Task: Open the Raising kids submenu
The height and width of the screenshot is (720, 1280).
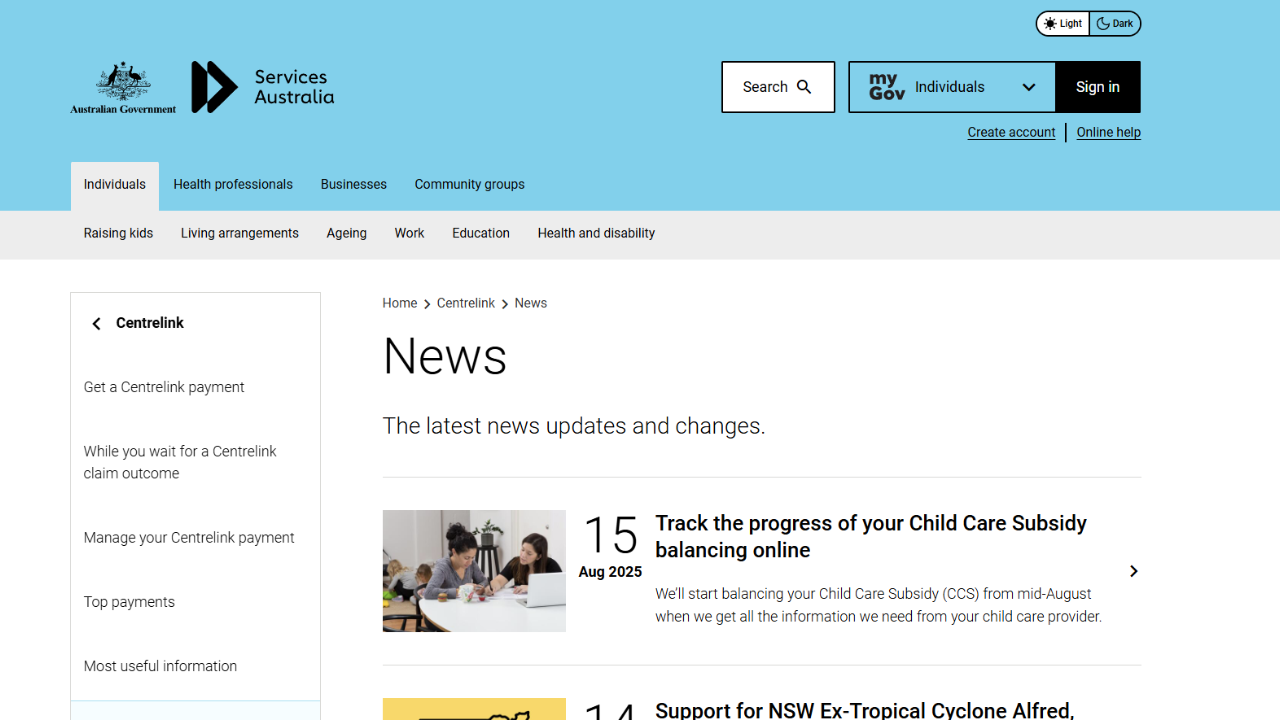Action: tap(118, 233)
